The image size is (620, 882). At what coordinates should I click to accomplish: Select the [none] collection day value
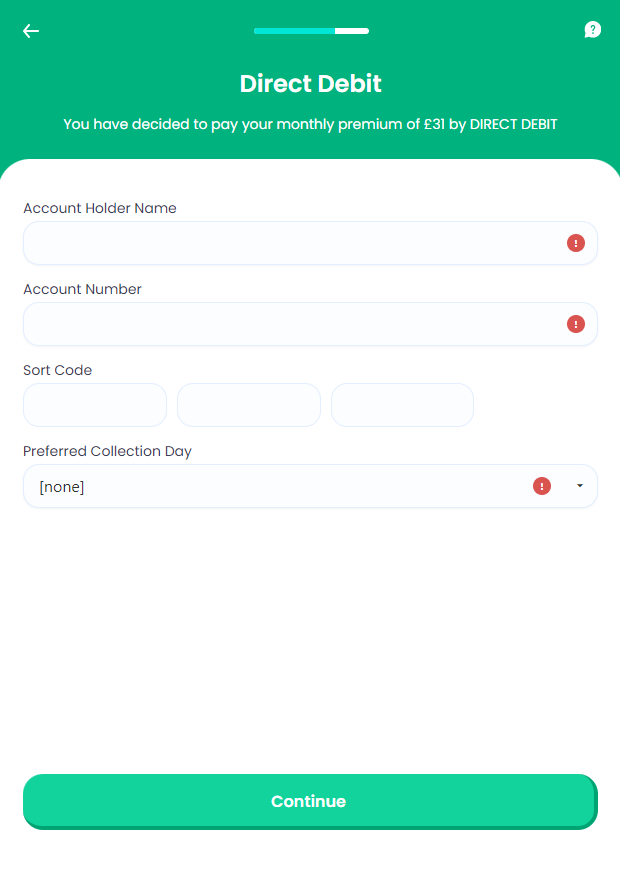tap(62, 487)
